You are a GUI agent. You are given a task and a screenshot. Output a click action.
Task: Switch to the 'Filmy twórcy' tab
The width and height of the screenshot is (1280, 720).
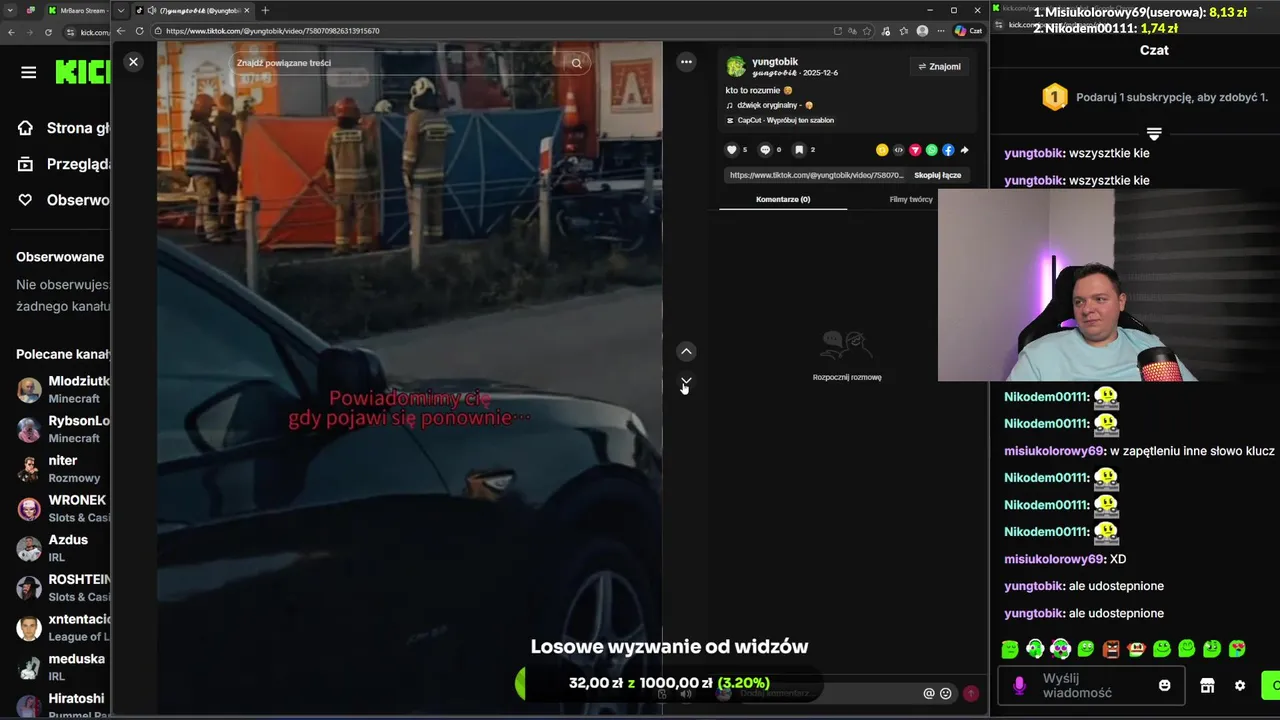911,199
